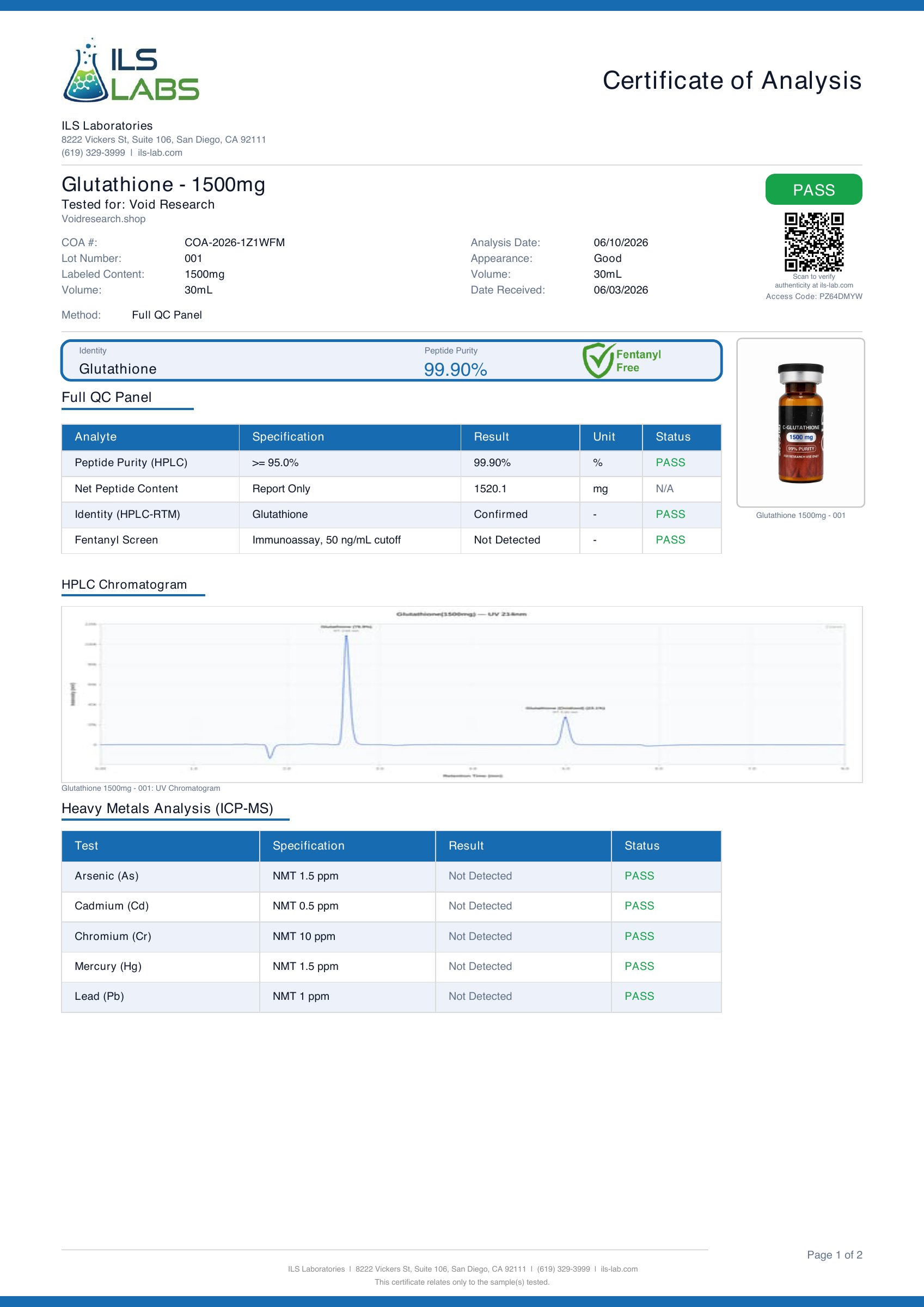Click the Identity value Glutathione in summary box
This screenshot has width=924, height=1307.
(118, 369)
